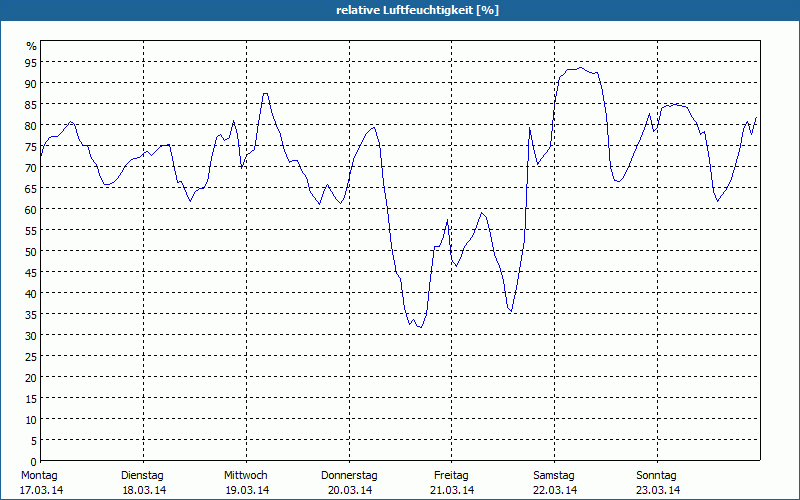Screen dimensions: 800x500
Task: Click the '19.03.14' date label
Action: click(247, 490)
